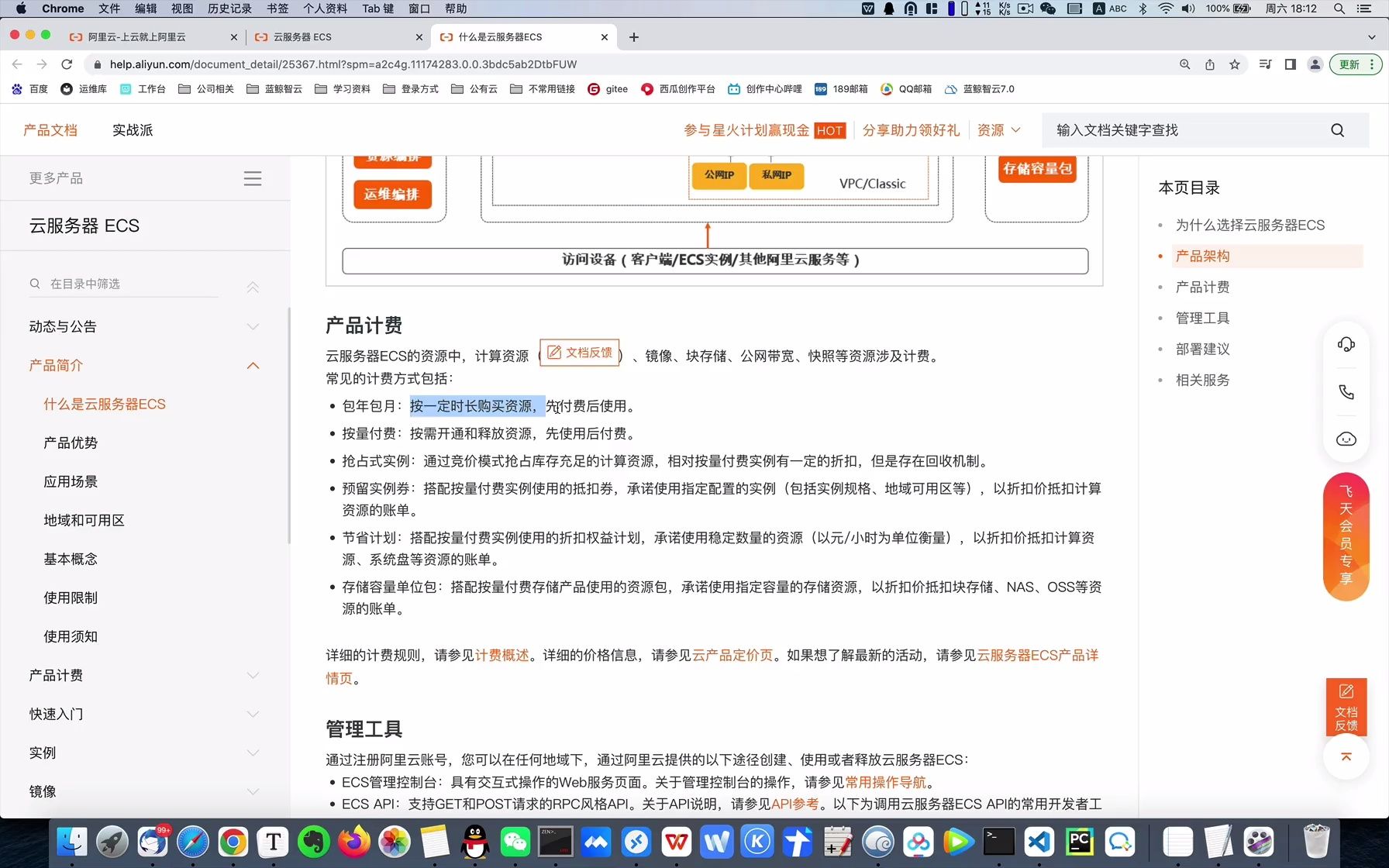Click the search magnifier in doc search box

pos(1338,130)
